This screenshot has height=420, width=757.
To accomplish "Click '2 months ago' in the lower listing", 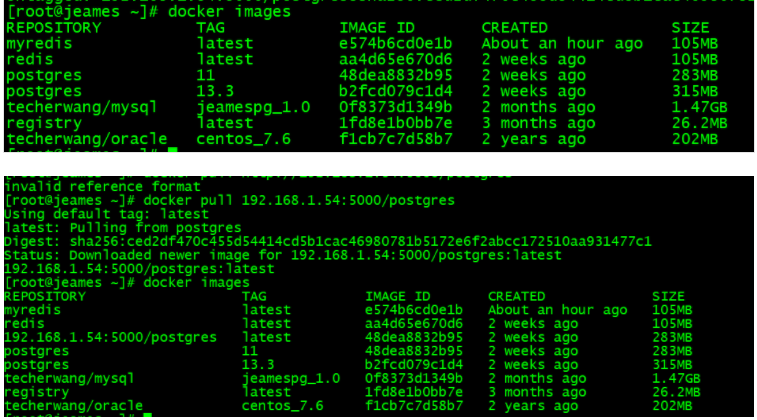I will 537,378.
